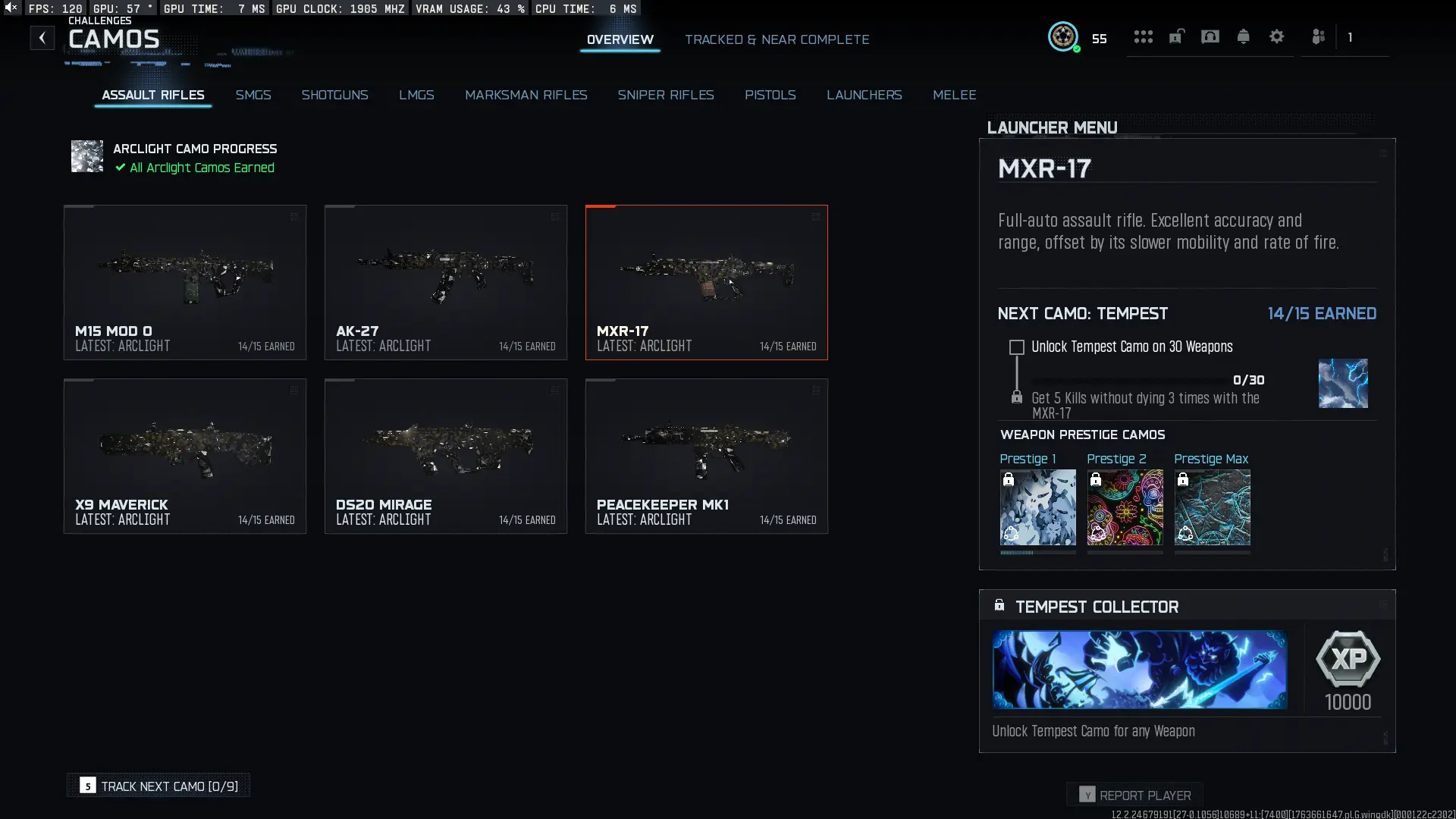Click the player rank emblem icon
The height and width of the screenshot is (819, 1456).
(x=1062, y=36)
